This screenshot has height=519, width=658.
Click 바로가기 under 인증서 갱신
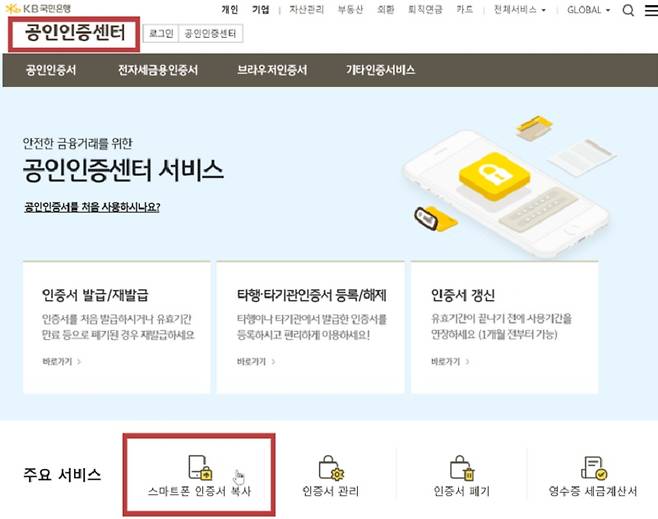coord(450,361)
